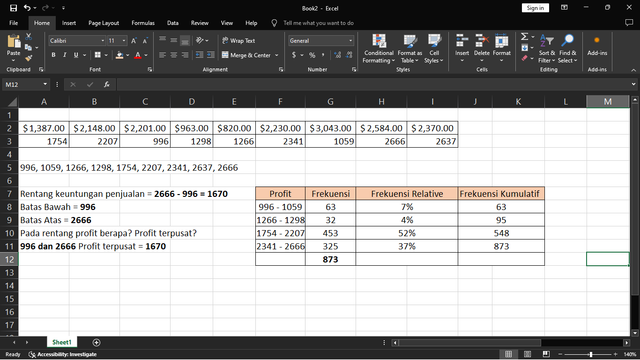Image resolution: width=640 pixels, height=360 pixels.
Task: Open Sort & Filter
Action: 547,49
